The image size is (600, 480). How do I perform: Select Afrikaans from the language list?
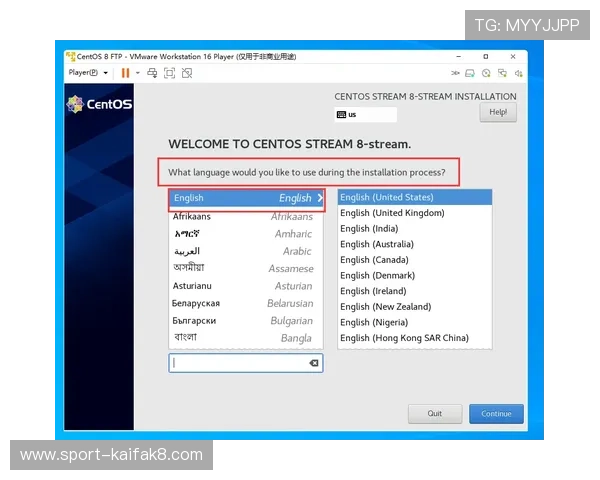245,216
